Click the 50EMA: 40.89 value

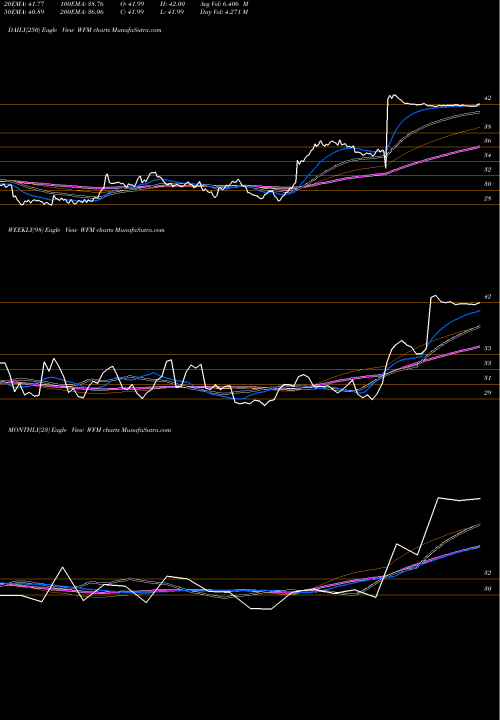26,12
